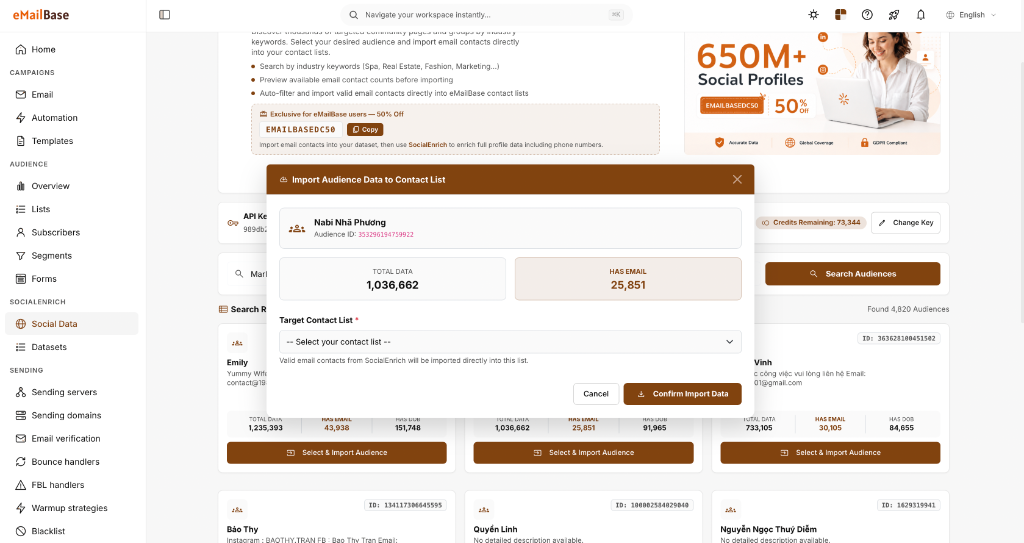Select & Import Audience for Emily card
The width and height of the screenshot is (1024, 543).
click(x=337, y=453)
